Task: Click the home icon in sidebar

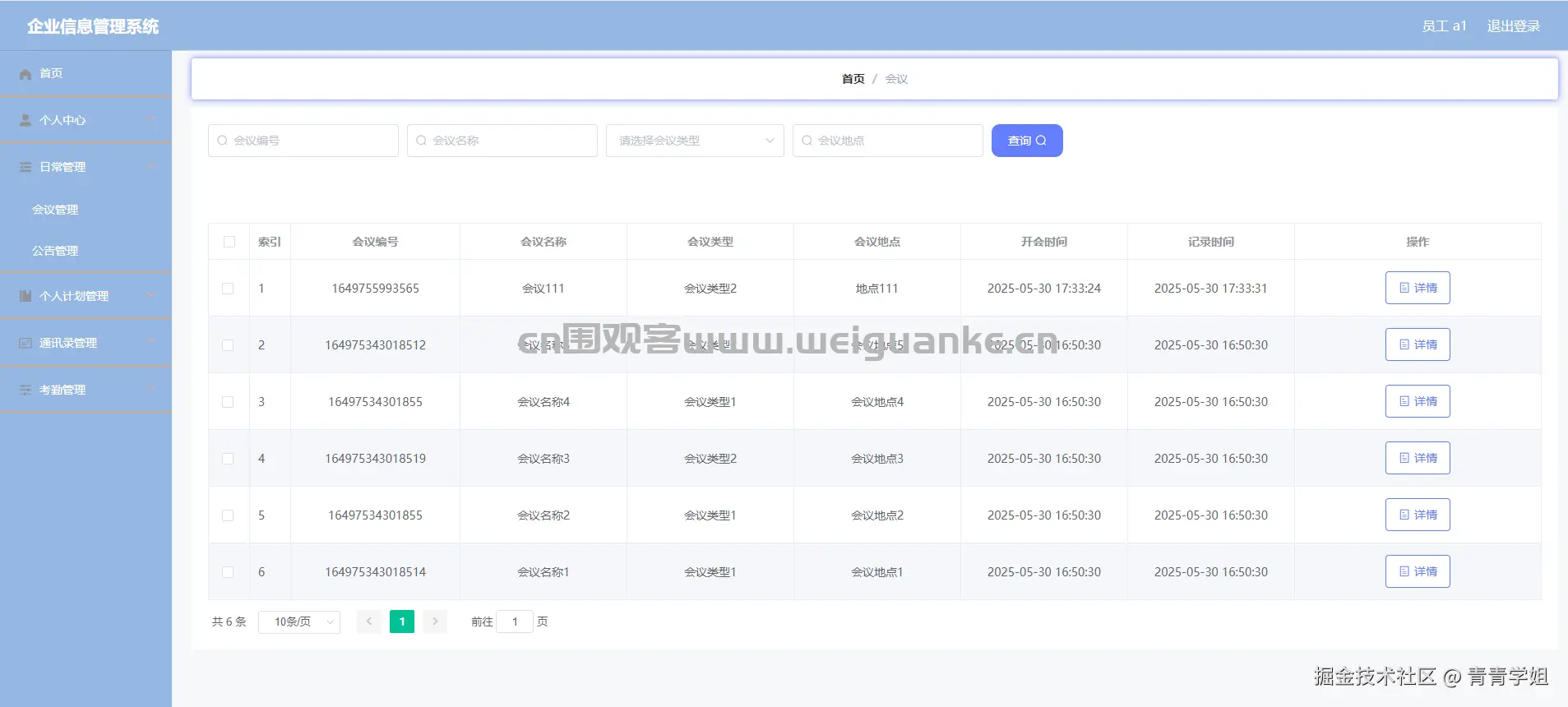Action: click(x=25, y=74)
